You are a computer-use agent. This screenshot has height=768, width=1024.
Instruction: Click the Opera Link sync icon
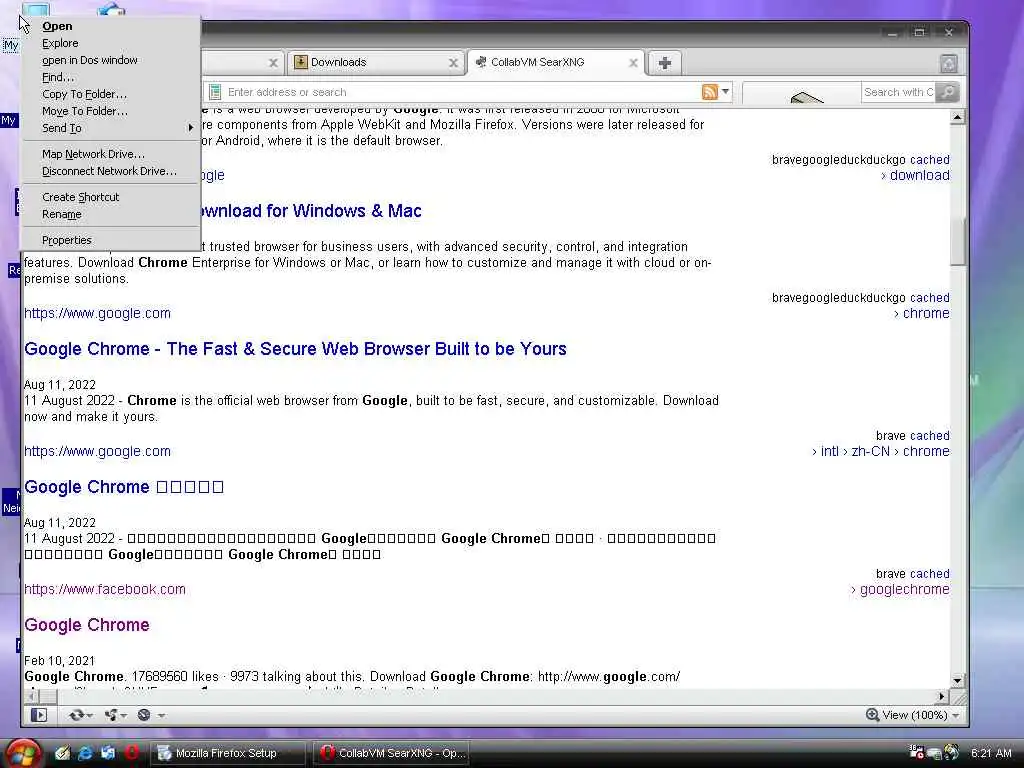click(x=76, y=715)
